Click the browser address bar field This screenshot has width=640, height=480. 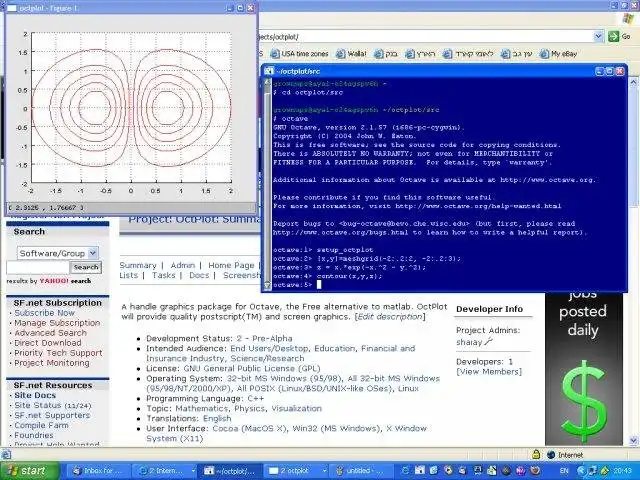pyautogui.click(x=424, y=37)
